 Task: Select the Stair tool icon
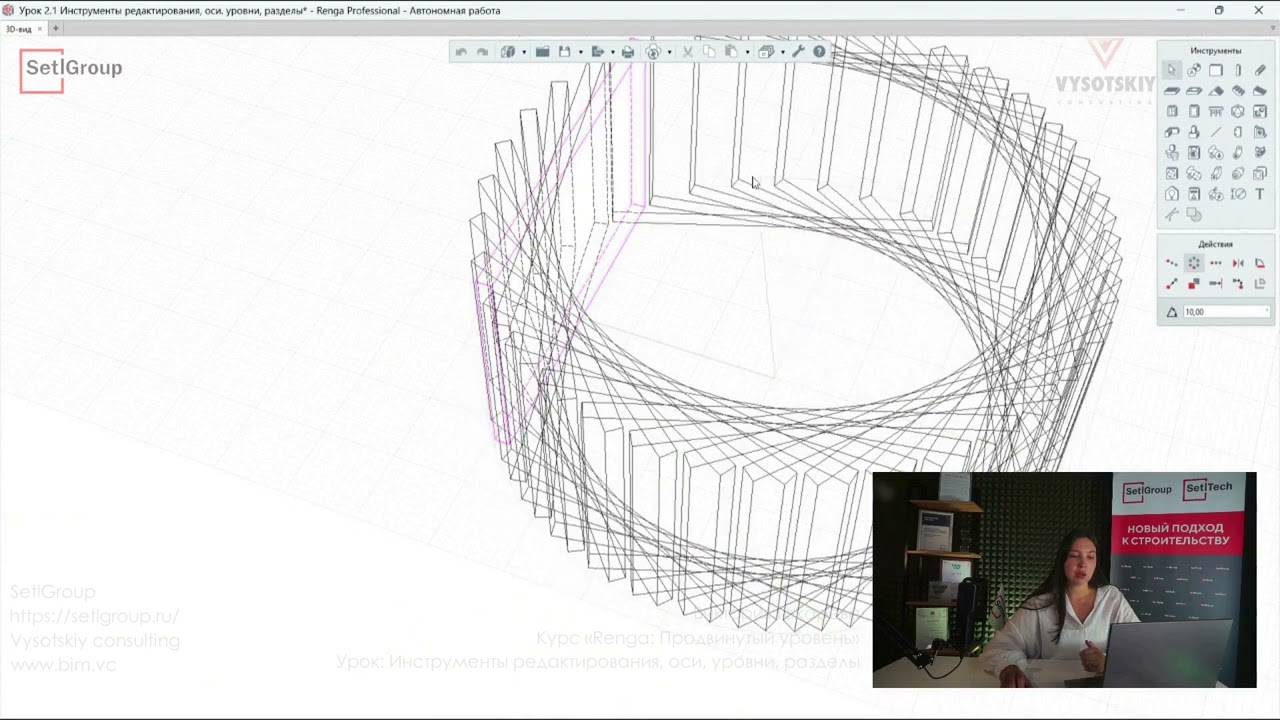(x=1238, y=91)
